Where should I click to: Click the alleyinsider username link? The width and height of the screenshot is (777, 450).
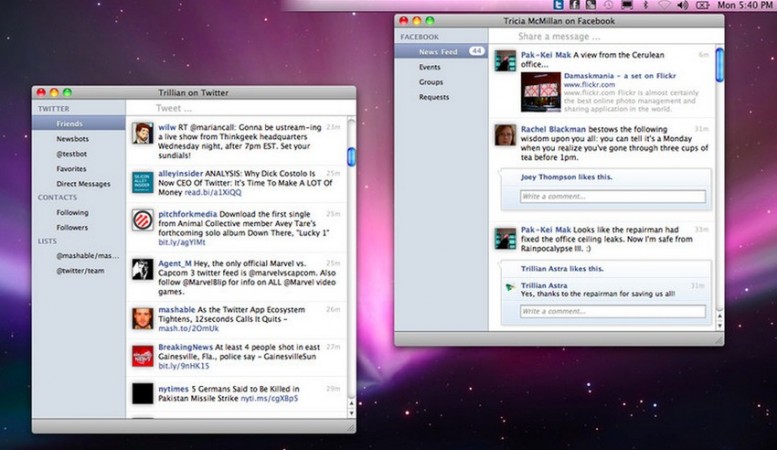(x=180, y=173)
